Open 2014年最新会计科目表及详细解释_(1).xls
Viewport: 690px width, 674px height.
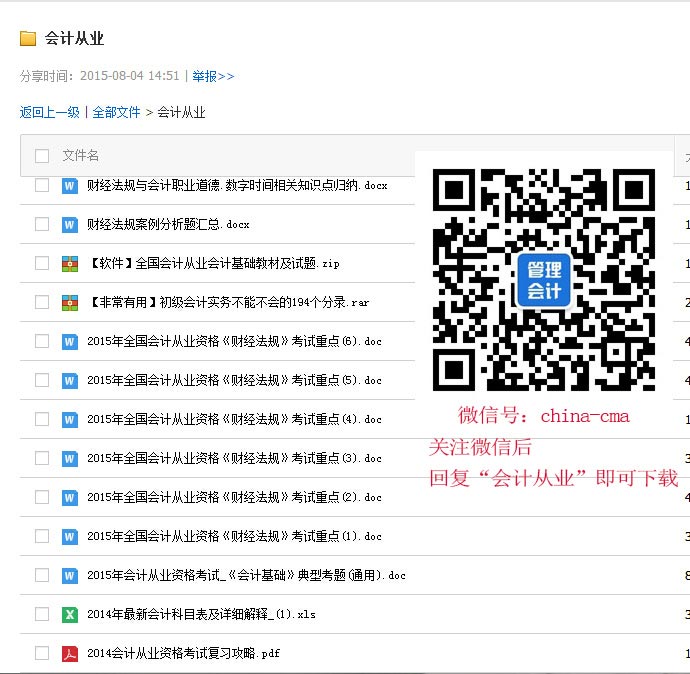(x=201, y=614)
